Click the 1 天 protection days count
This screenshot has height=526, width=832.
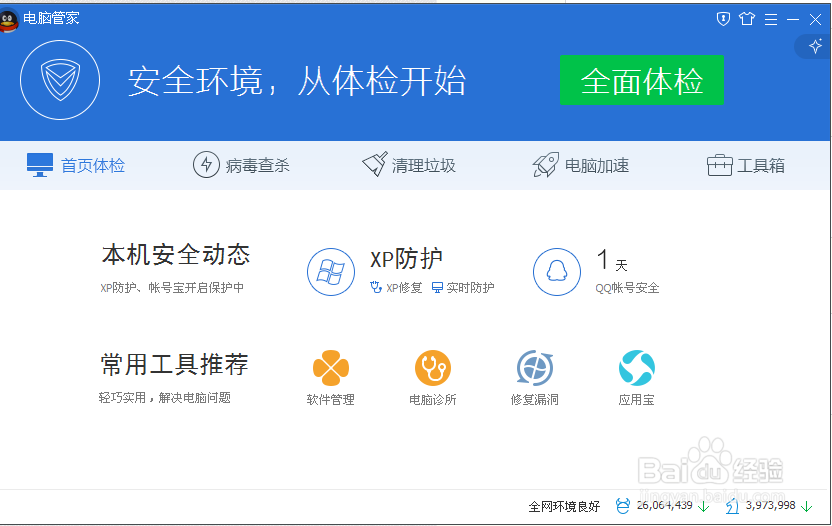612,261
